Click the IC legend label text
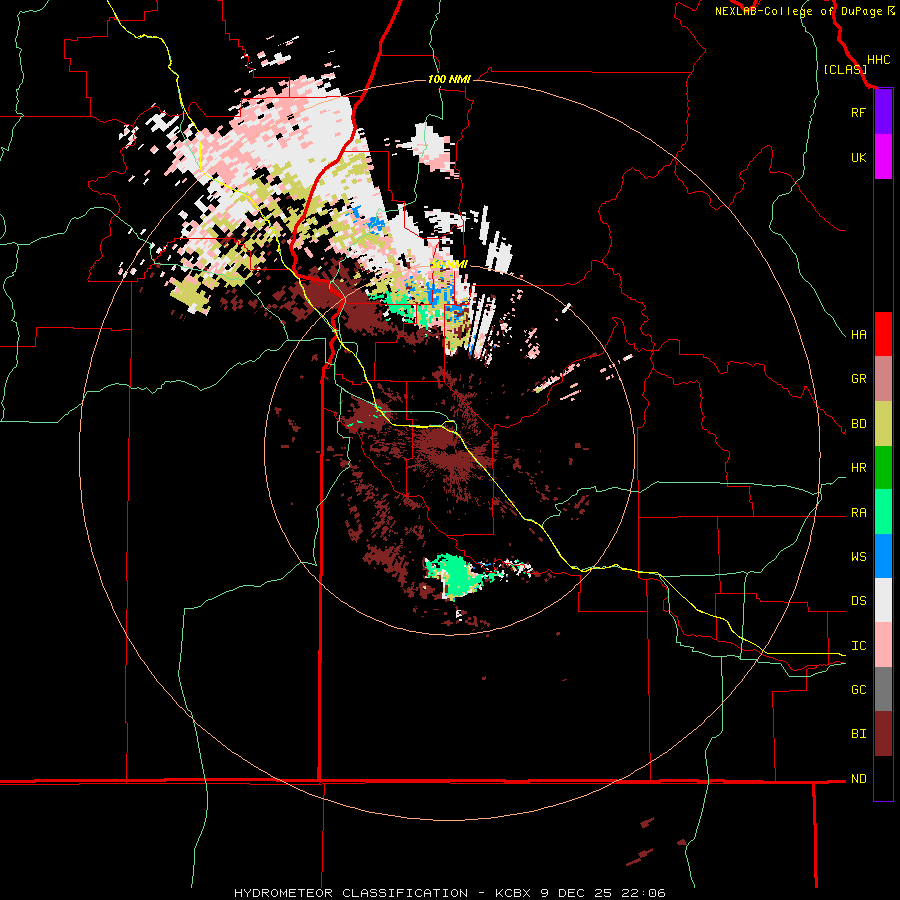 pos(858,646)
